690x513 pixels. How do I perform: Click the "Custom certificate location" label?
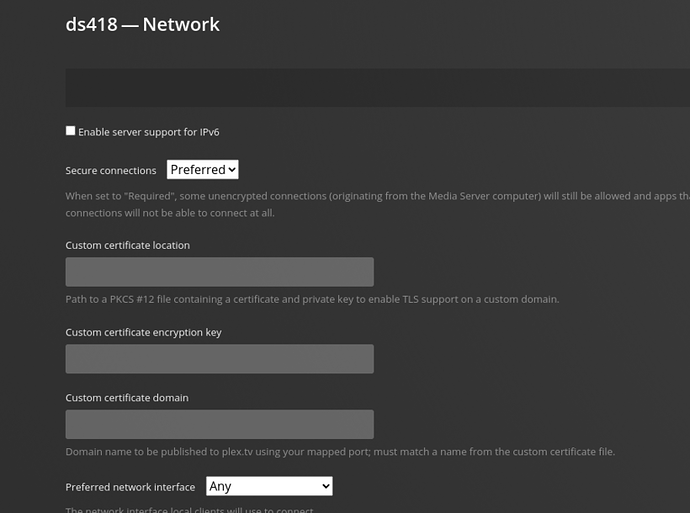tap(127, 245)
